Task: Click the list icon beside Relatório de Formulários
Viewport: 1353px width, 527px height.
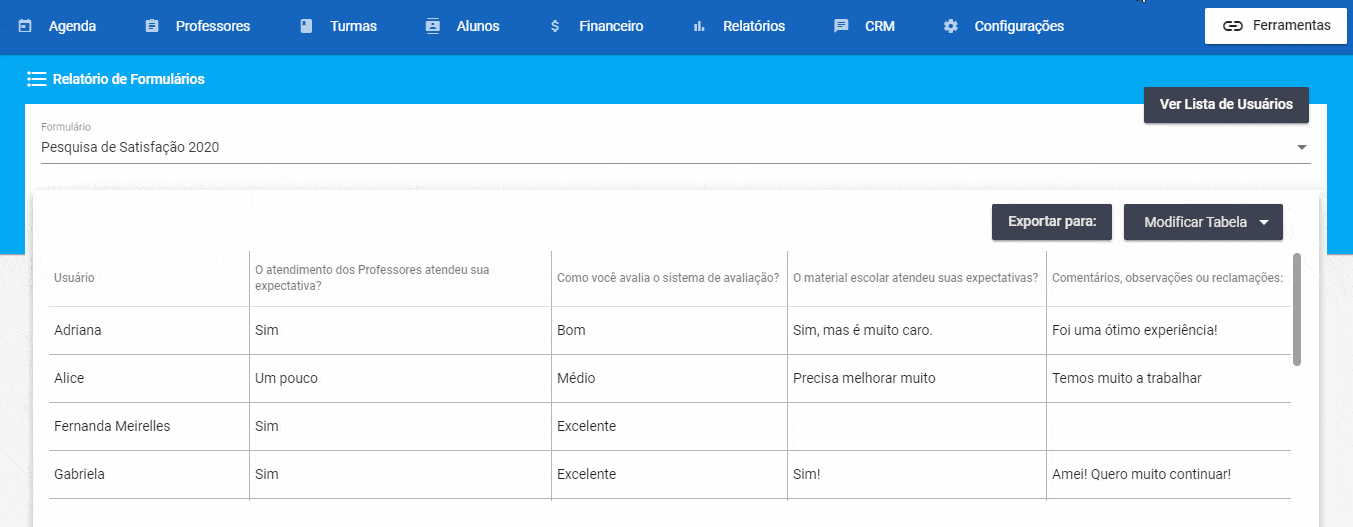Action: [37, 79]
